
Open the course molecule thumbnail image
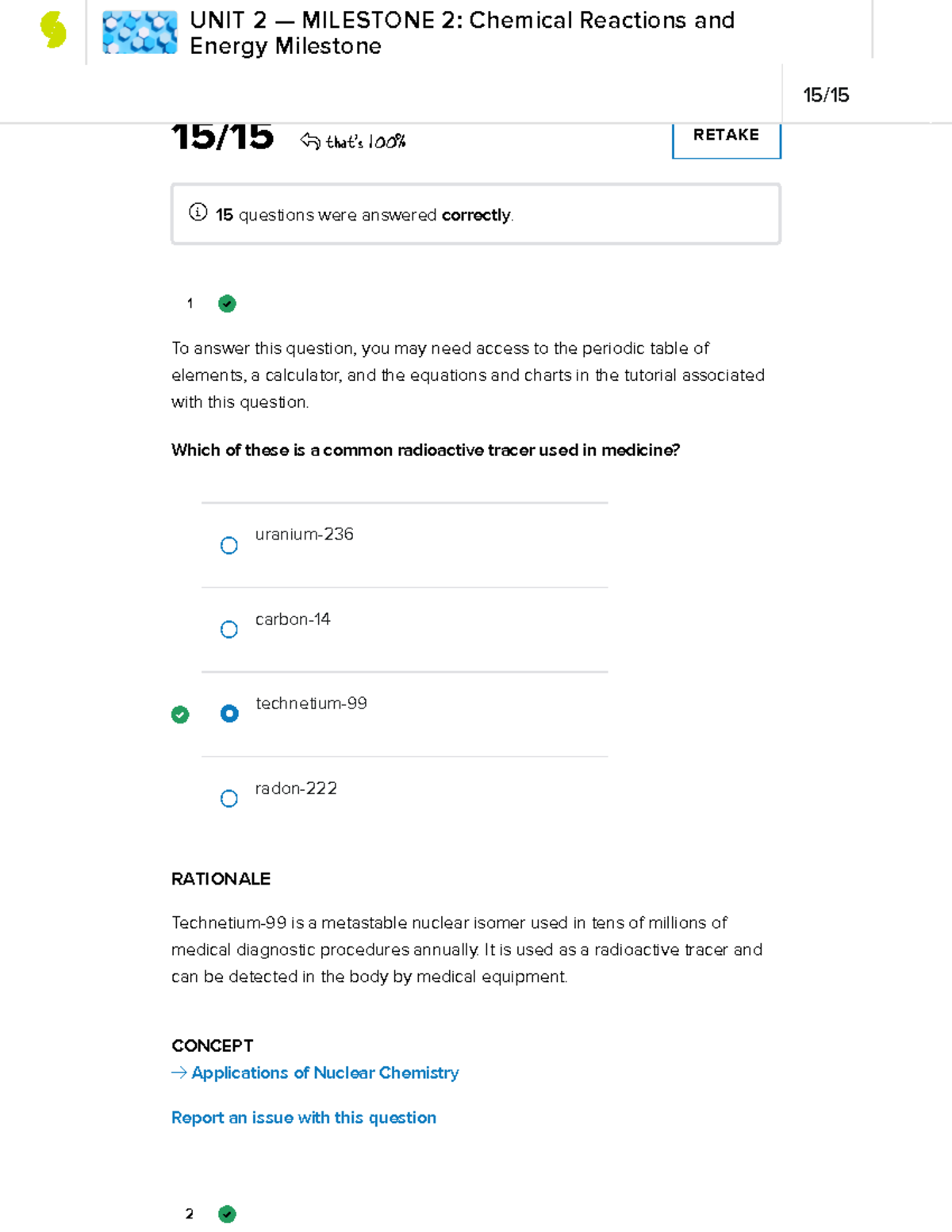pos(140,33)
